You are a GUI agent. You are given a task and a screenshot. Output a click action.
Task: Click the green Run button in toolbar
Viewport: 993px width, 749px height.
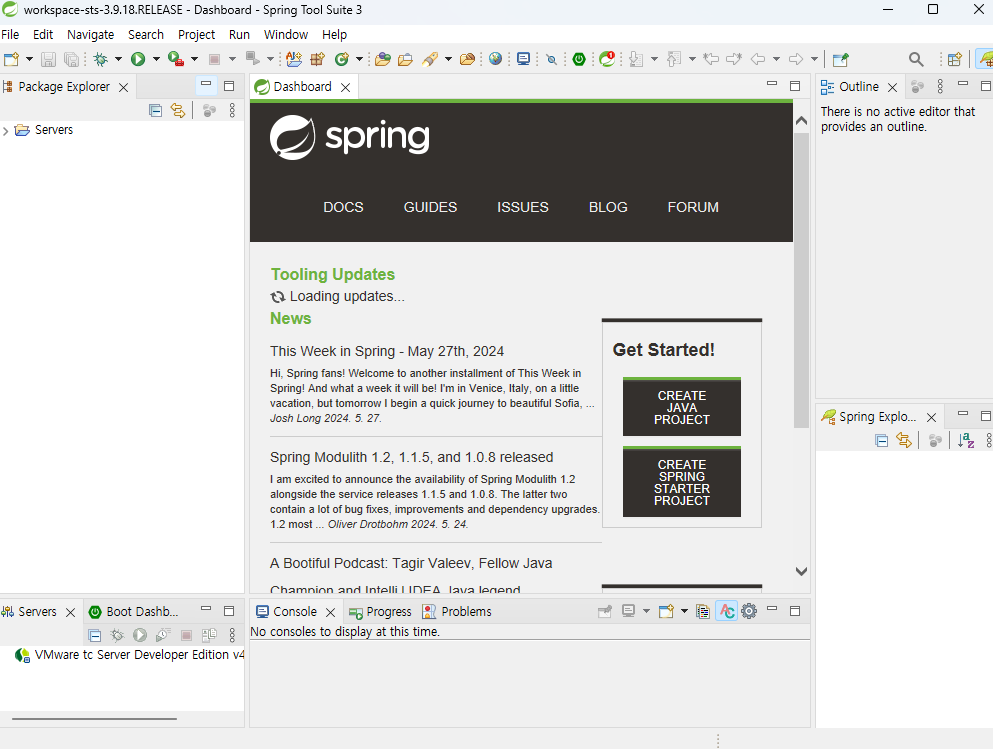[137, 60]
